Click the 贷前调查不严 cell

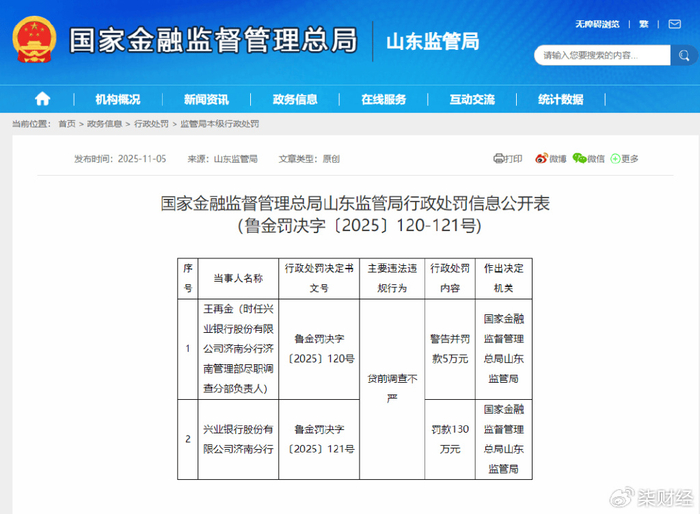[x=392, y=389]
